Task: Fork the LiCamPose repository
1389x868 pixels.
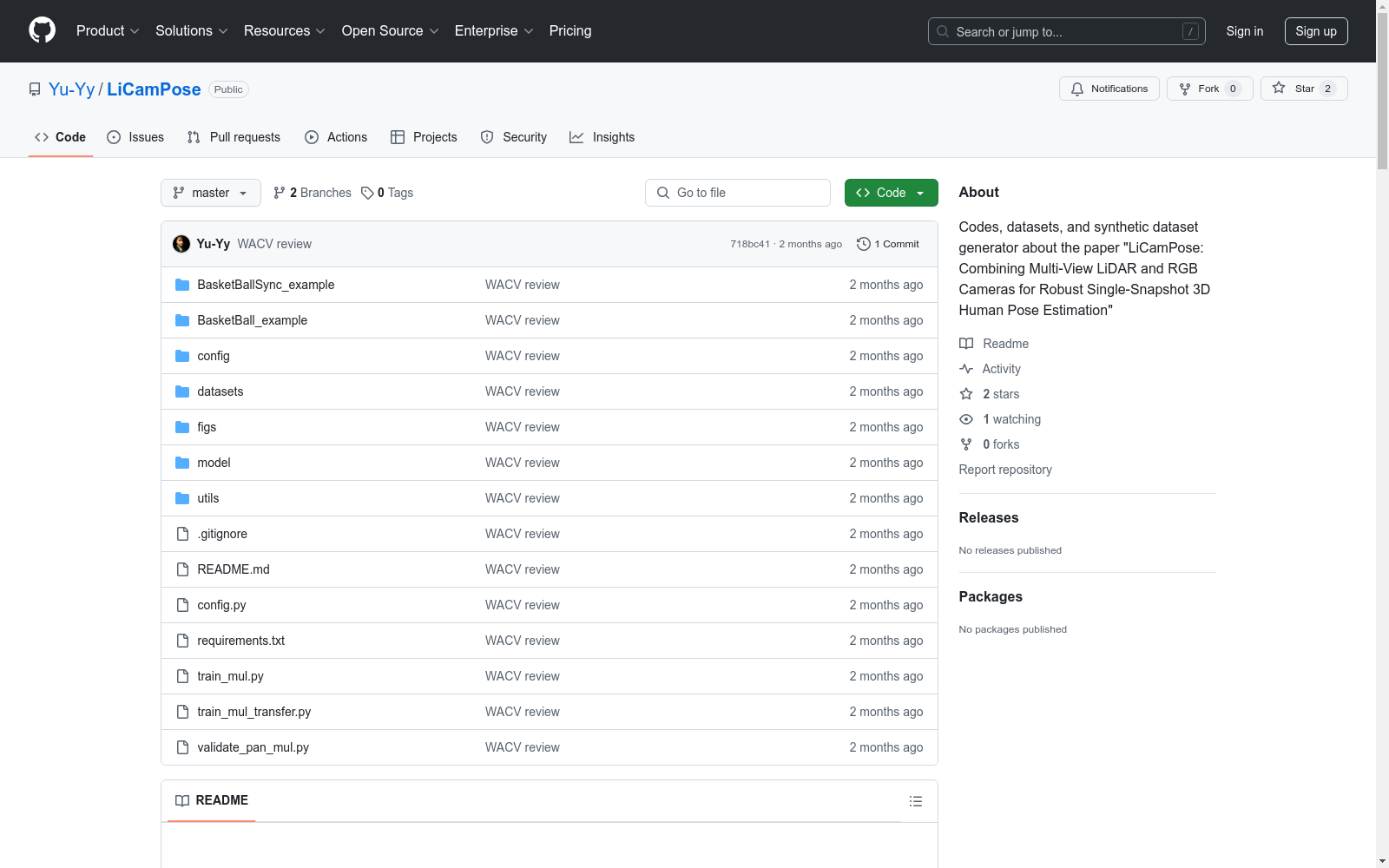Action: 1210,89
